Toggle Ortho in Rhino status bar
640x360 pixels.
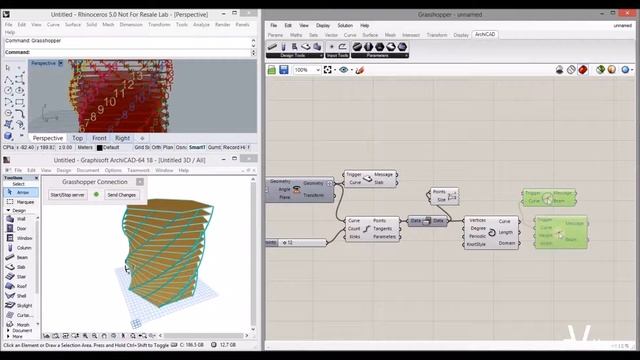[156, 147]
